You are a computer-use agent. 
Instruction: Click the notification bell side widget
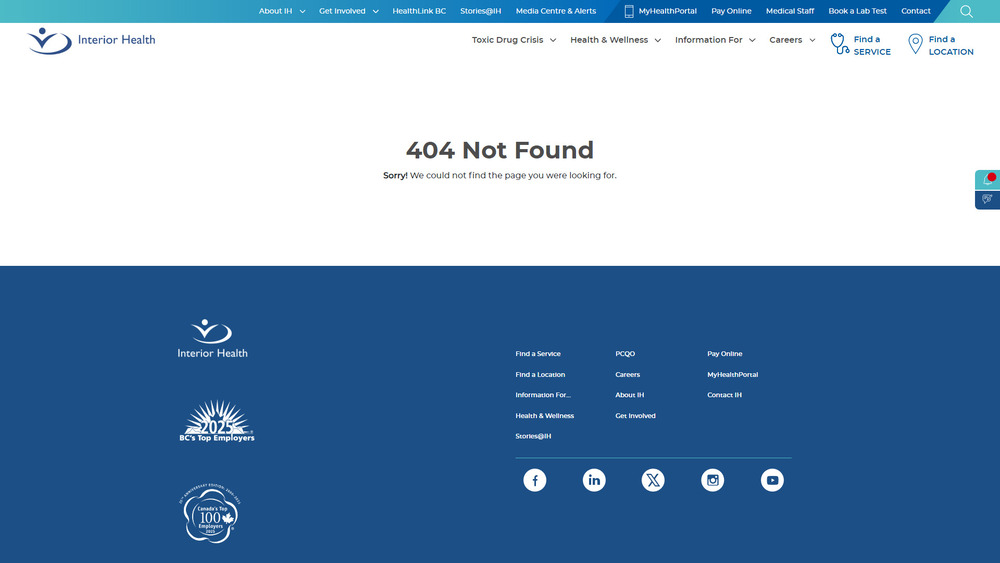[x=987, y=180]
